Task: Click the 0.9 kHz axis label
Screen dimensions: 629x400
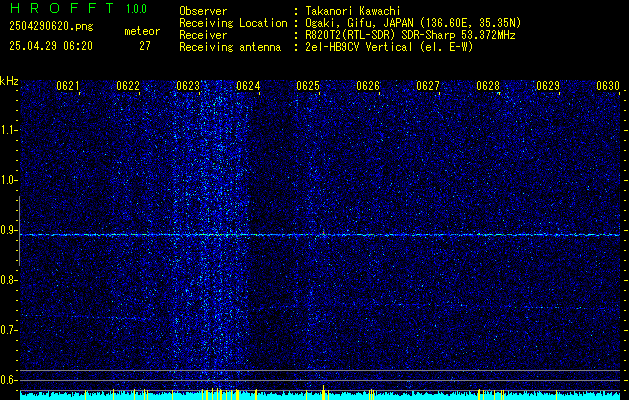Action: pos(8,230)
